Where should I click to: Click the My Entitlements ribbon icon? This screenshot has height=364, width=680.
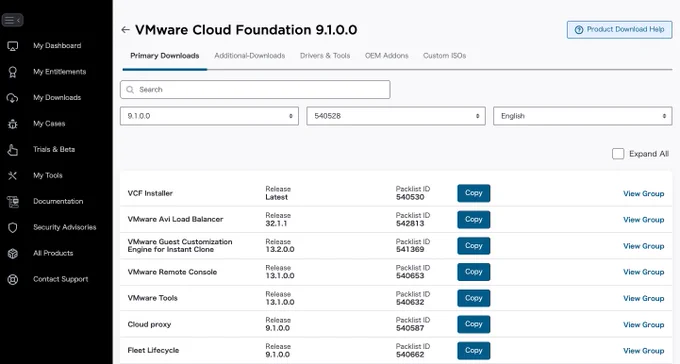13,72
